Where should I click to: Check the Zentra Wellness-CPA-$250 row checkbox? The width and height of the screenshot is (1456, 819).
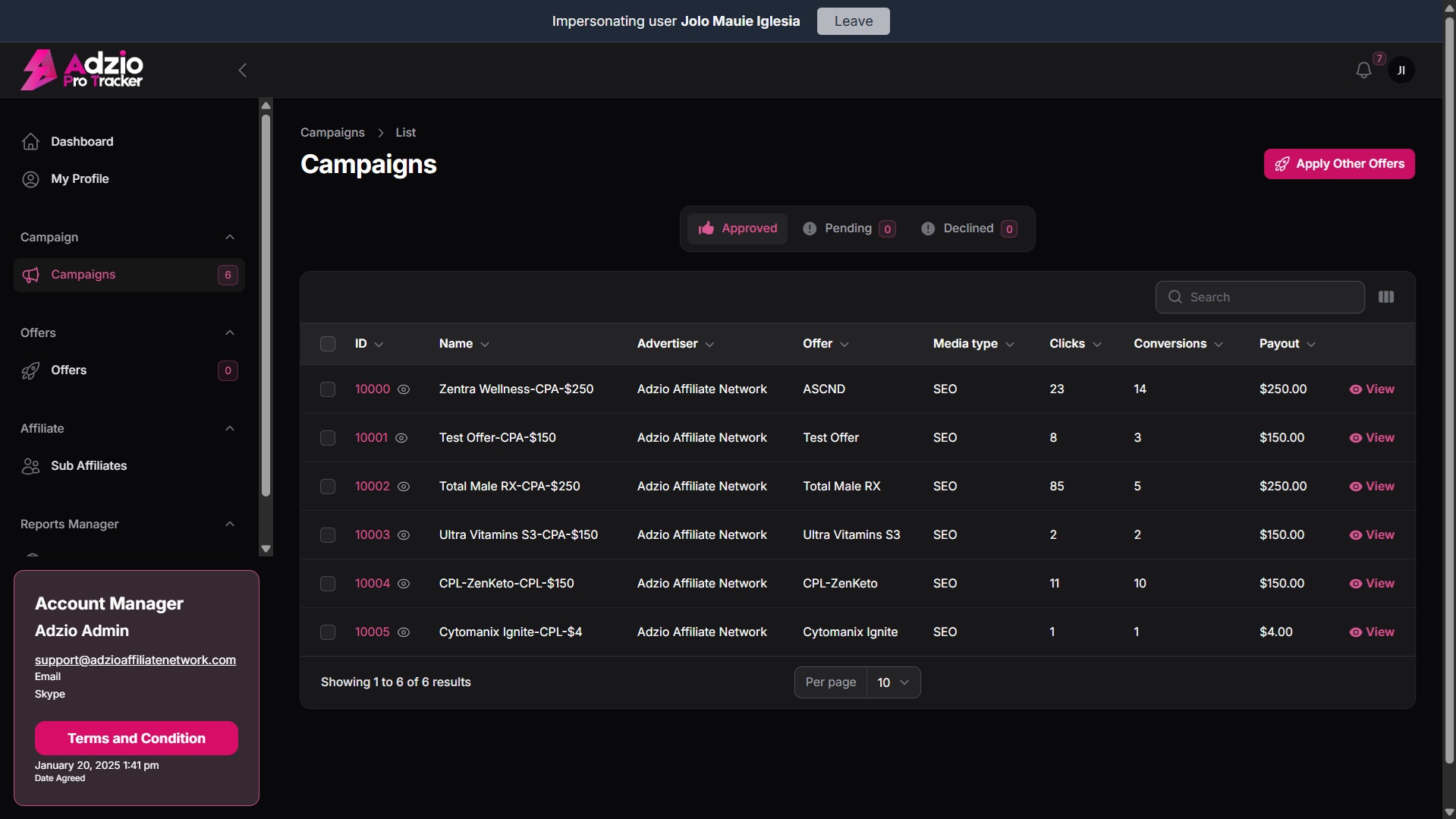(328, 389)
